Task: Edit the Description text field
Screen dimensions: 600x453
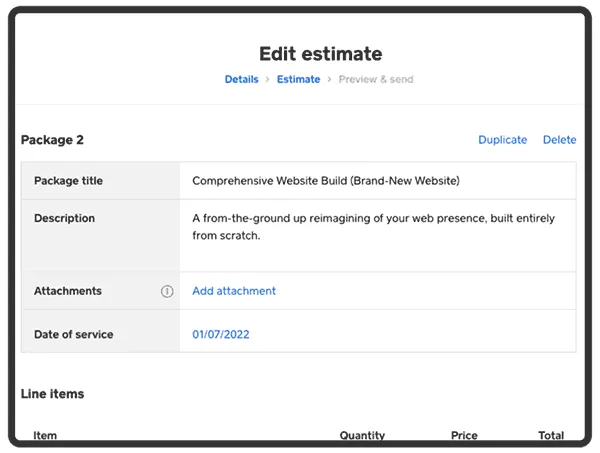Action: [x=378, y=235]
